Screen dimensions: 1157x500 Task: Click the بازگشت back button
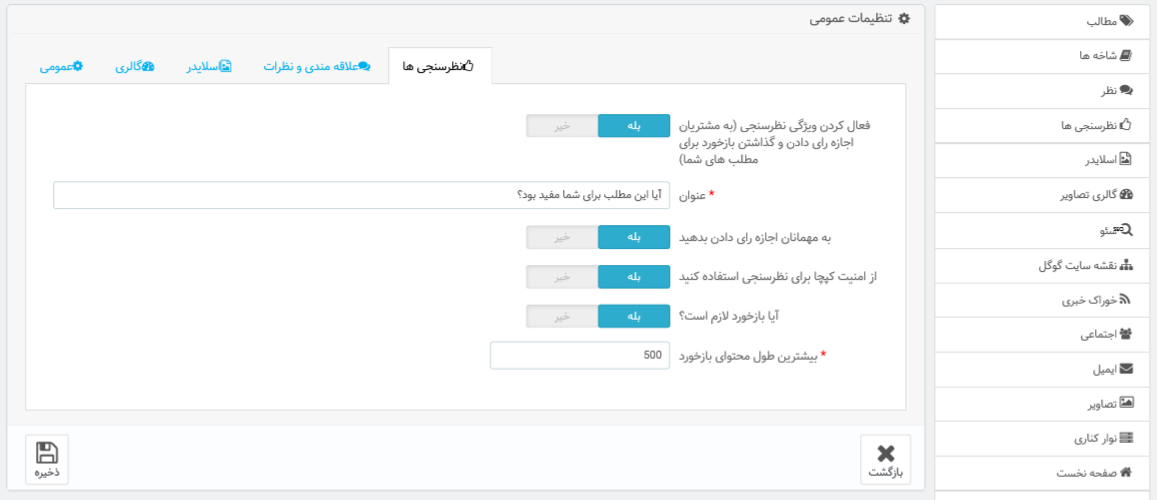click(885, 459)
